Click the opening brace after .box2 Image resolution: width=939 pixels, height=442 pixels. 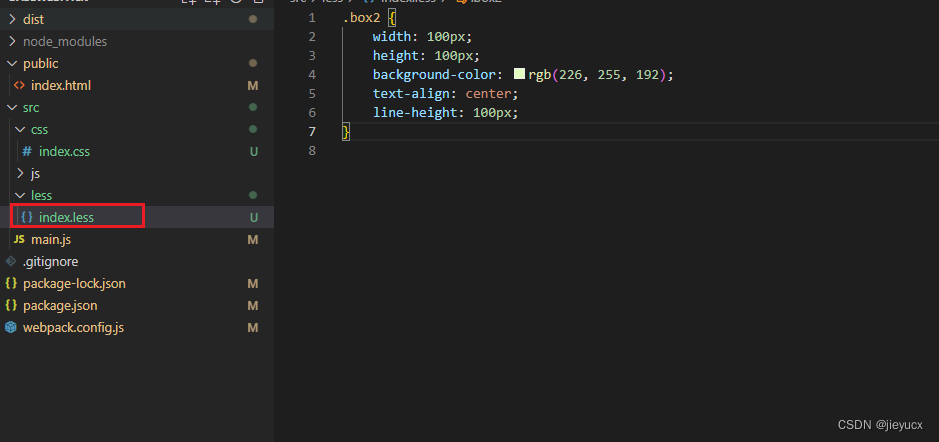coord(392,18)
